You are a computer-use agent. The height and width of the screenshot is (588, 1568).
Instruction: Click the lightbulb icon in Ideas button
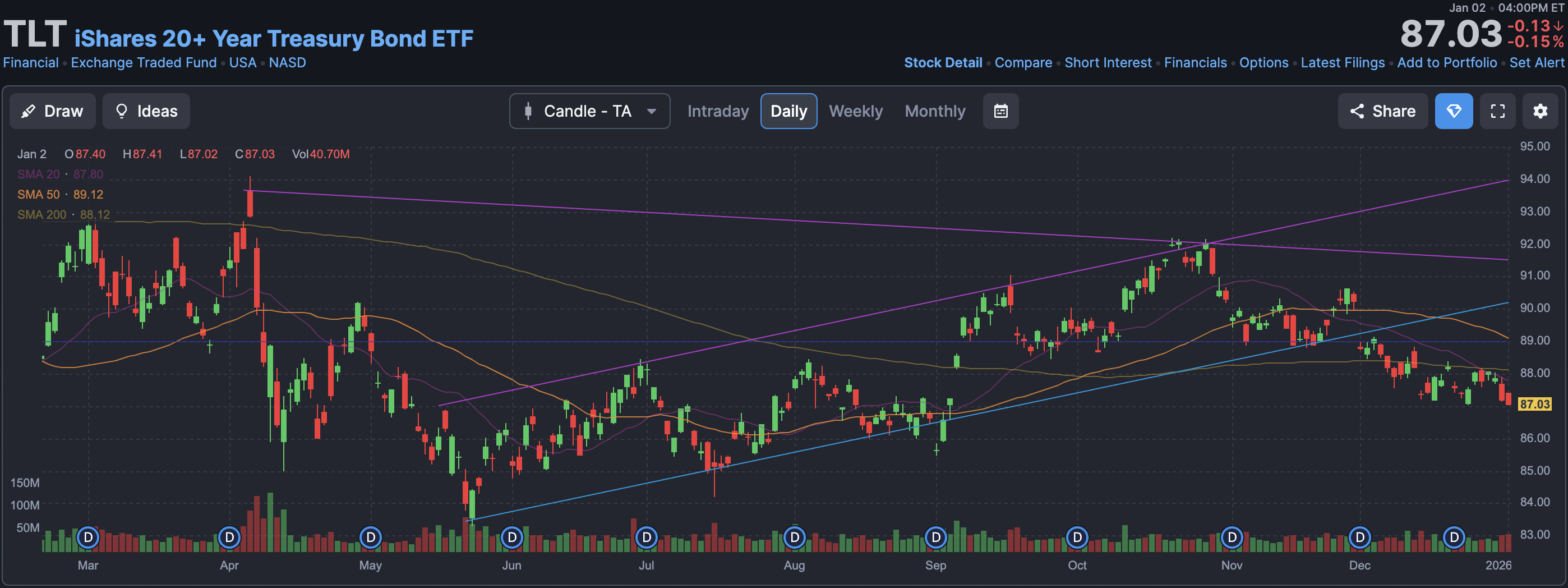coord(122,111)
